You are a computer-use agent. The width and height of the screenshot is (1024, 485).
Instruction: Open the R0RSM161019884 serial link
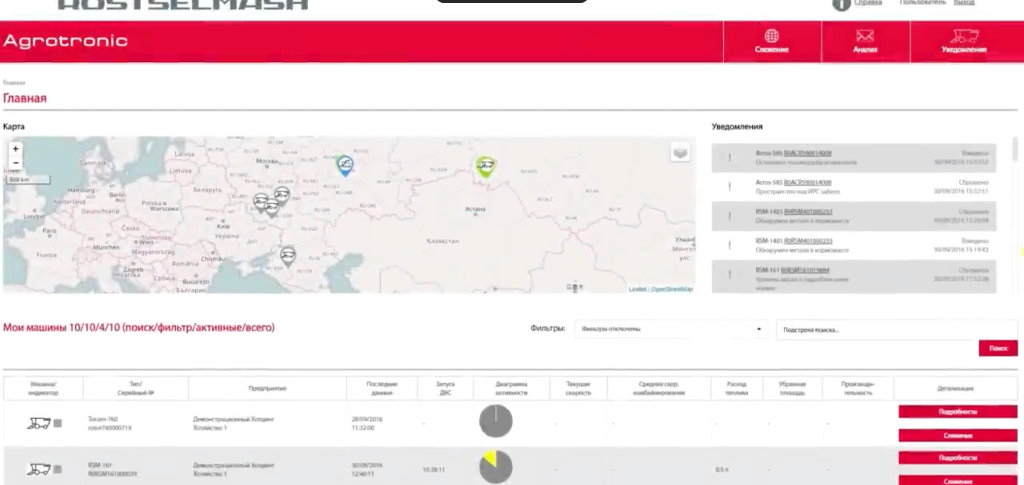pyautogui.click(x=805, y=270)
